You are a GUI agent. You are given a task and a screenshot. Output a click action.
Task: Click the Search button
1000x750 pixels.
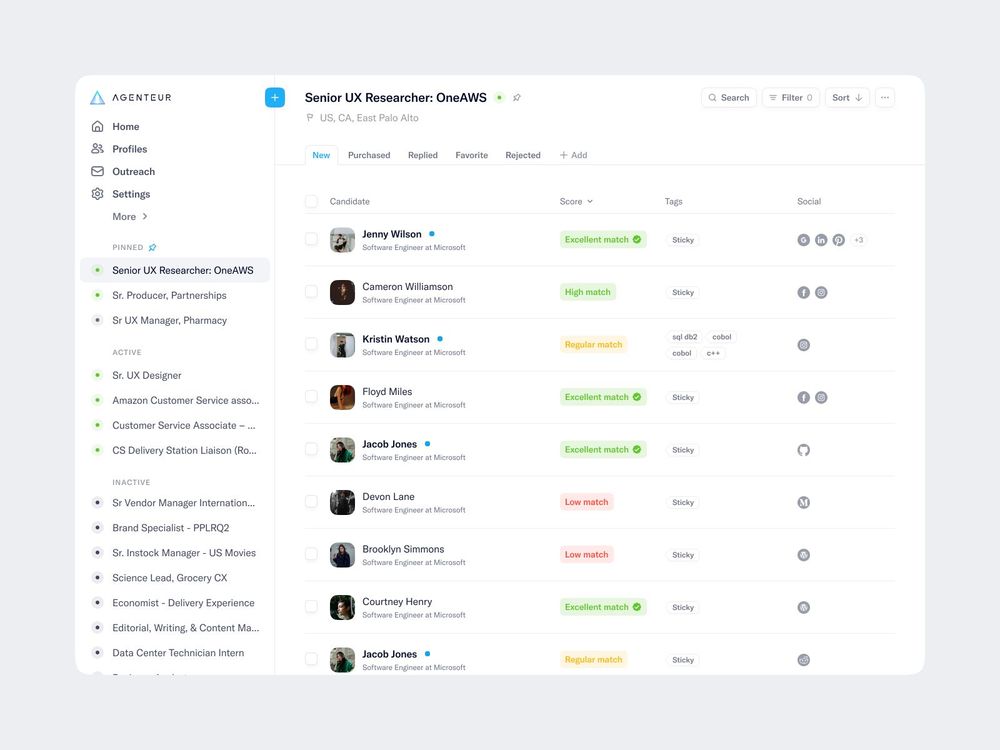coord(729,98)
